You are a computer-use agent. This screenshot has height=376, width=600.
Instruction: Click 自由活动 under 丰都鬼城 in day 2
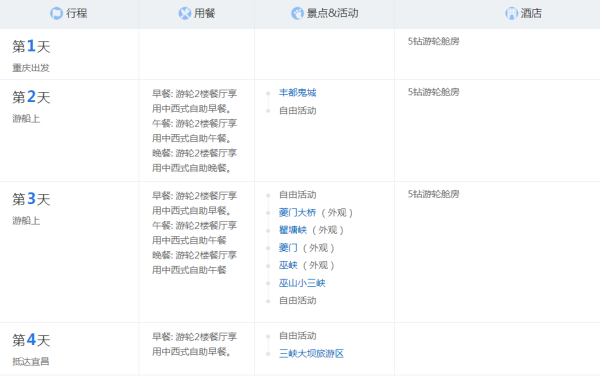(x=298, y=111)
